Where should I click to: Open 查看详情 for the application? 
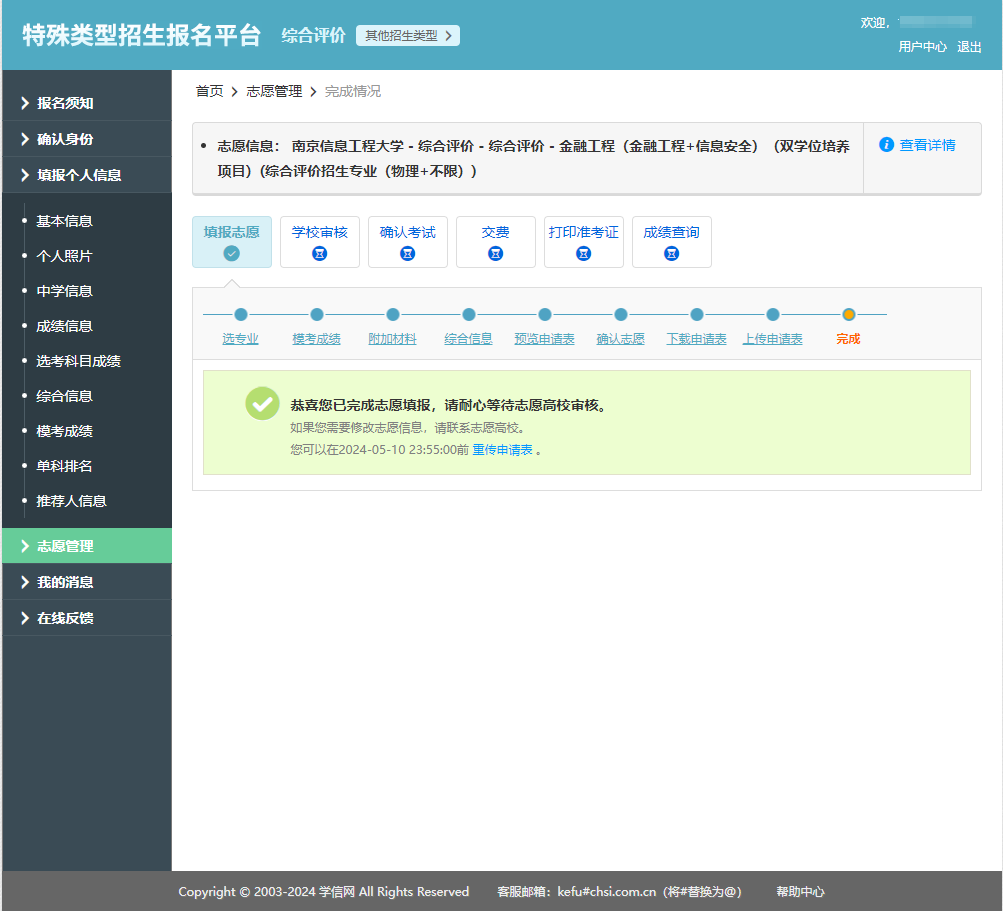(928, 145)
